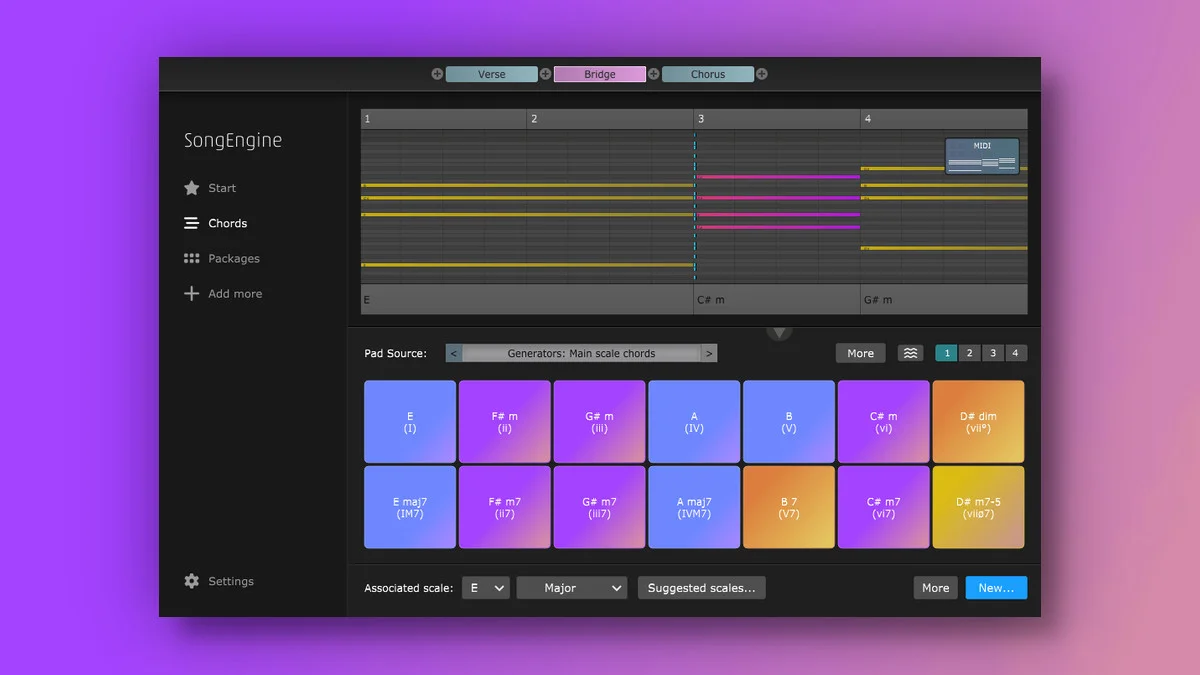
Task: Click the Suggested scales... button
Action: 702,588
